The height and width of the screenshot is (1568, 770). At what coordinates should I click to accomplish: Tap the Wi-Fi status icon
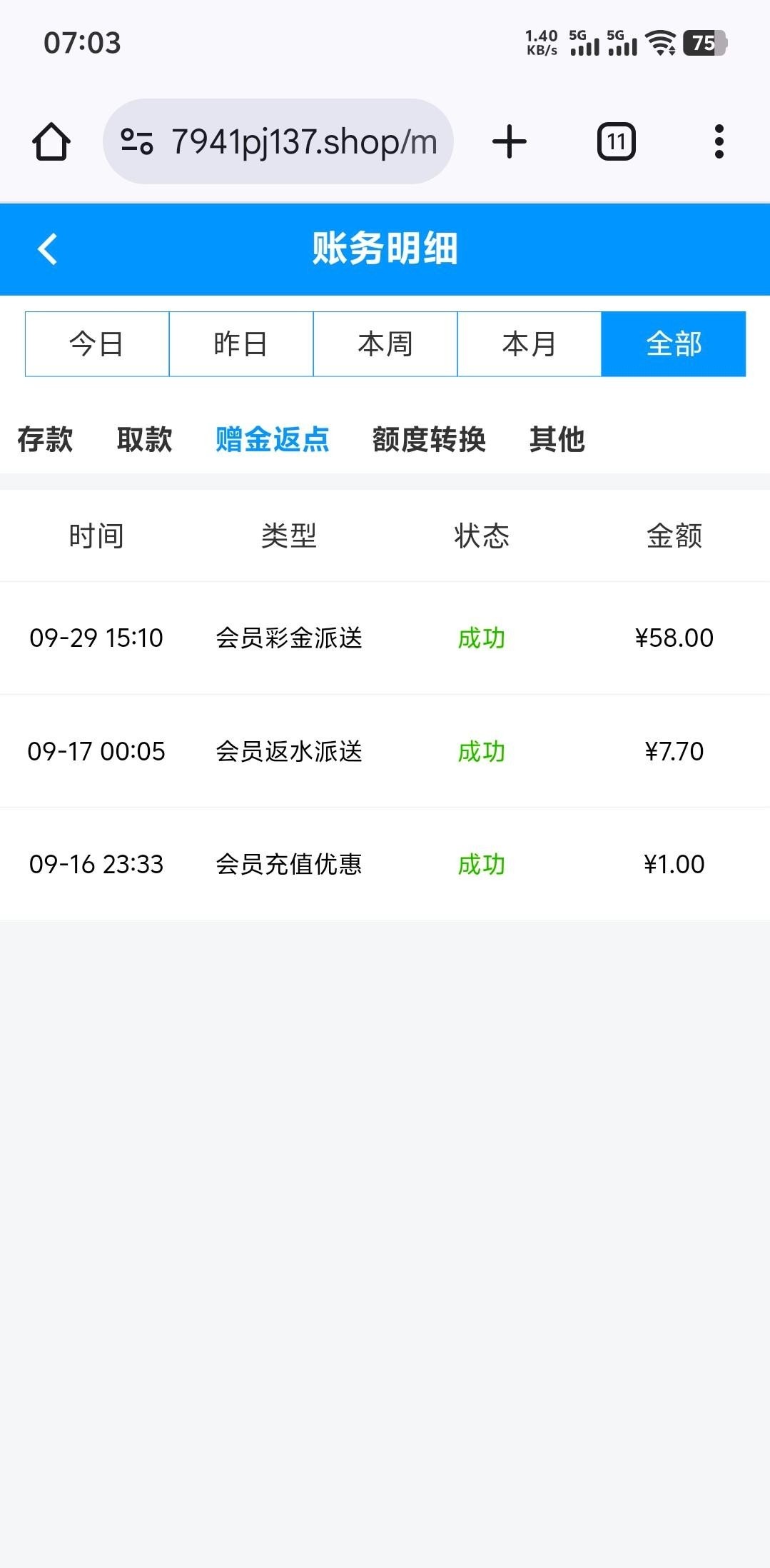click(x=661, y=43)
